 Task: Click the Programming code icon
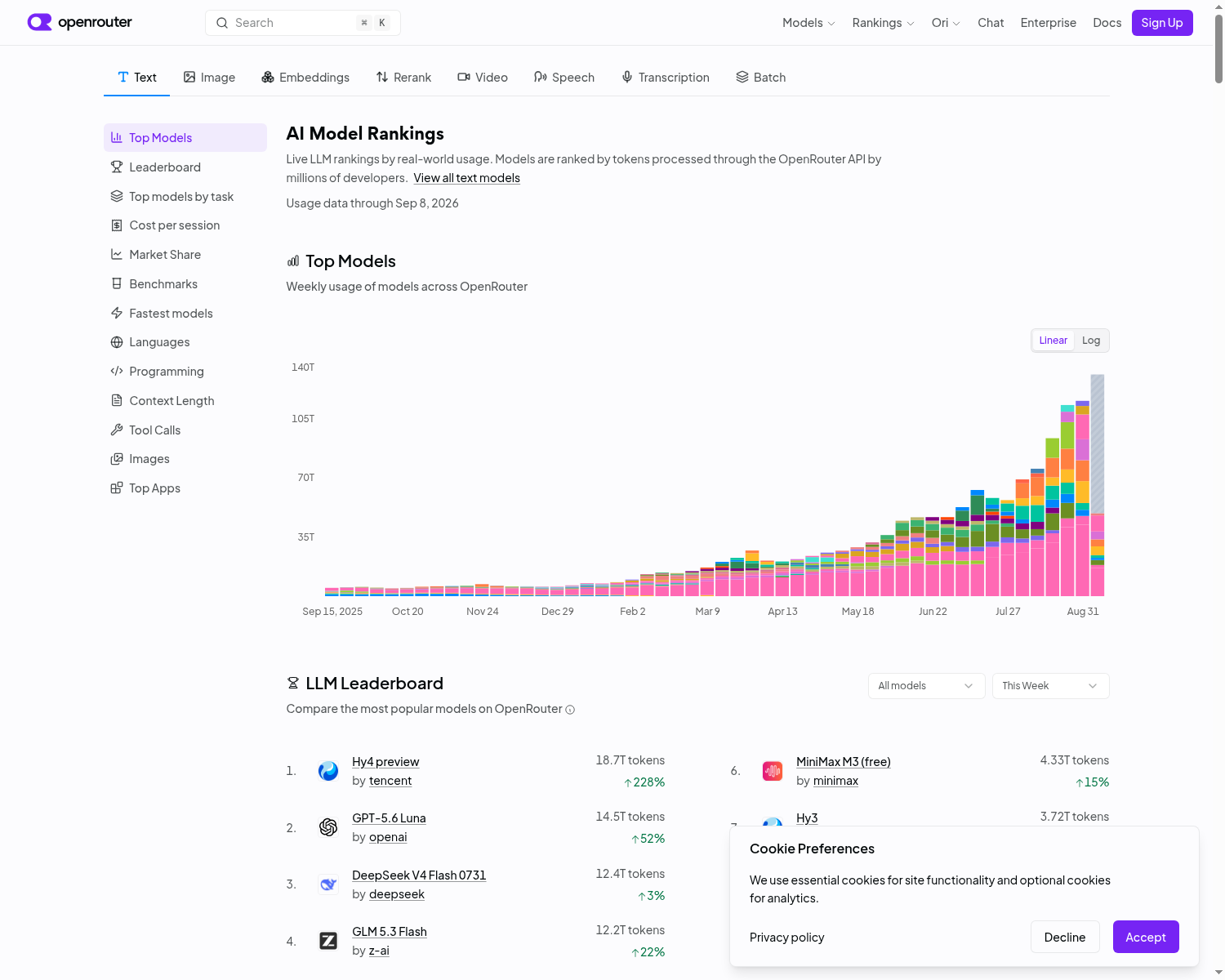[117, 371]
